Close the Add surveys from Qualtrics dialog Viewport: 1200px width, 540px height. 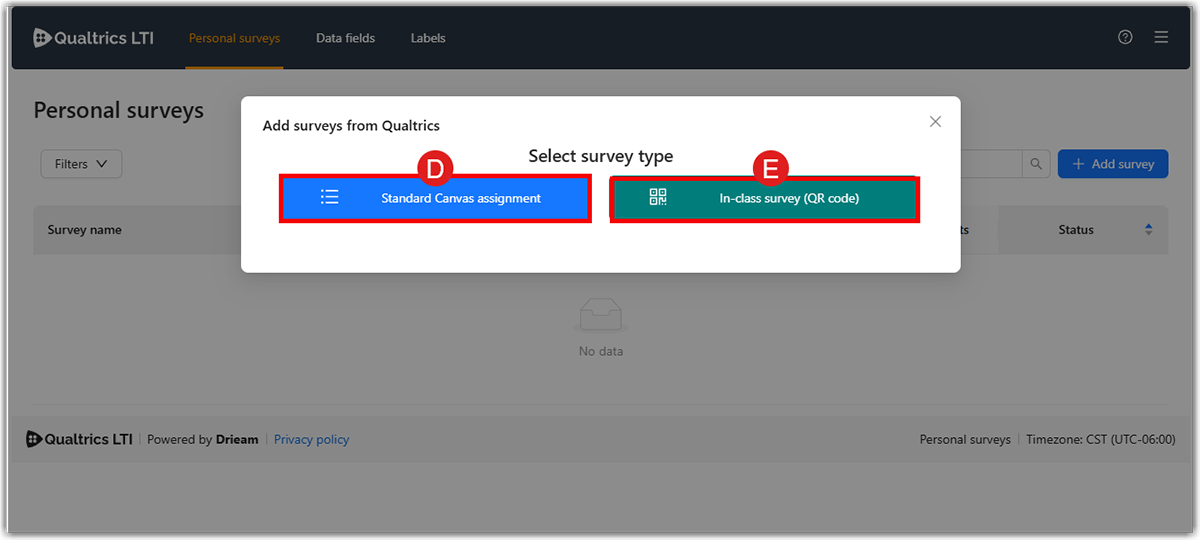[x=935, y=122]
